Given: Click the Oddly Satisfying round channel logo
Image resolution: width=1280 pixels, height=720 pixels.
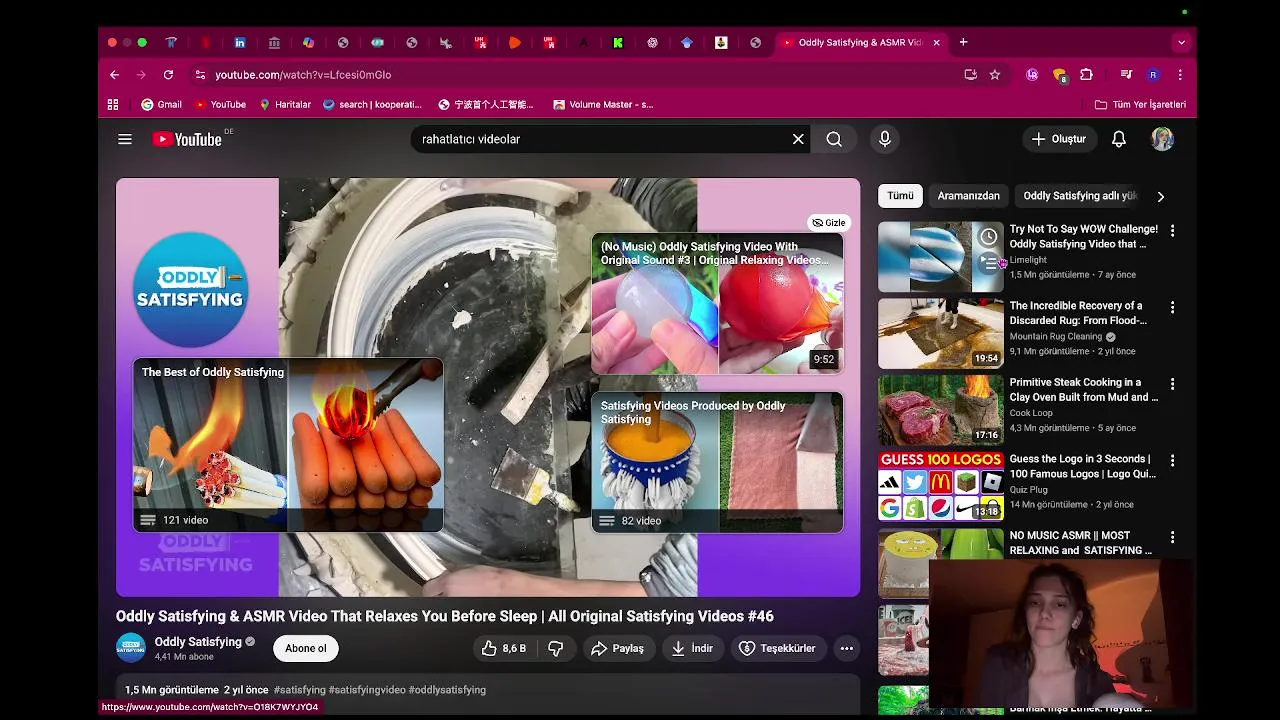Looking at the screenshot, I should (x=190, y=290).
